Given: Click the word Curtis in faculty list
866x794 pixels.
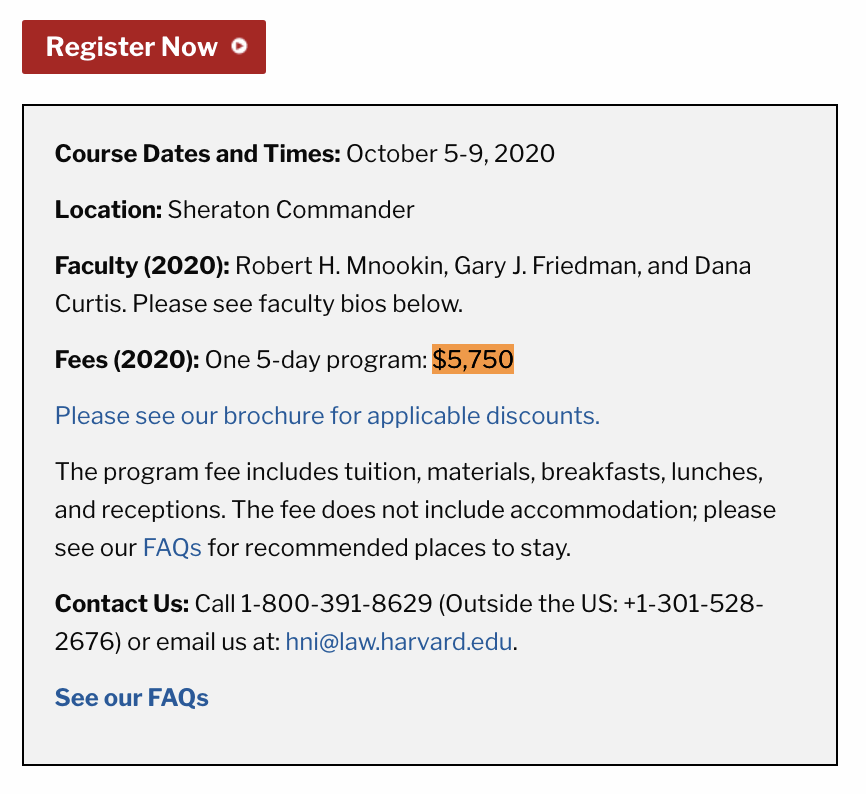Looking at the screenshot, I should coord(90,303).
